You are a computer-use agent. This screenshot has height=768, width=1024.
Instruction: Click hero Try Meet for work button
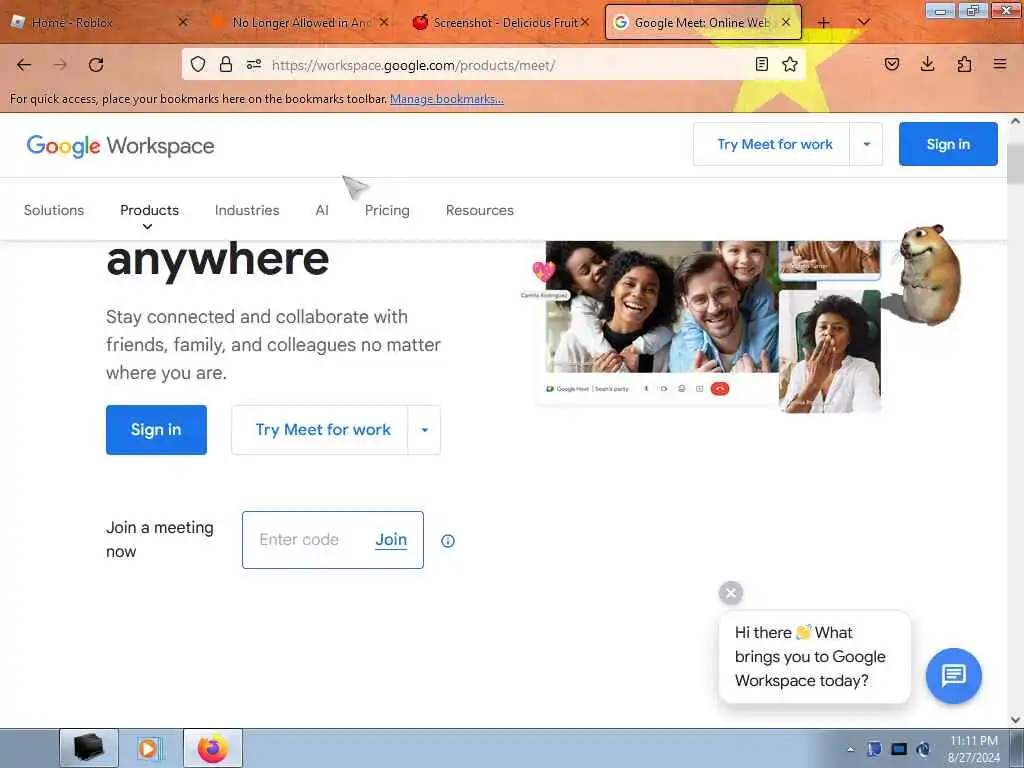[x=319, y=430]
